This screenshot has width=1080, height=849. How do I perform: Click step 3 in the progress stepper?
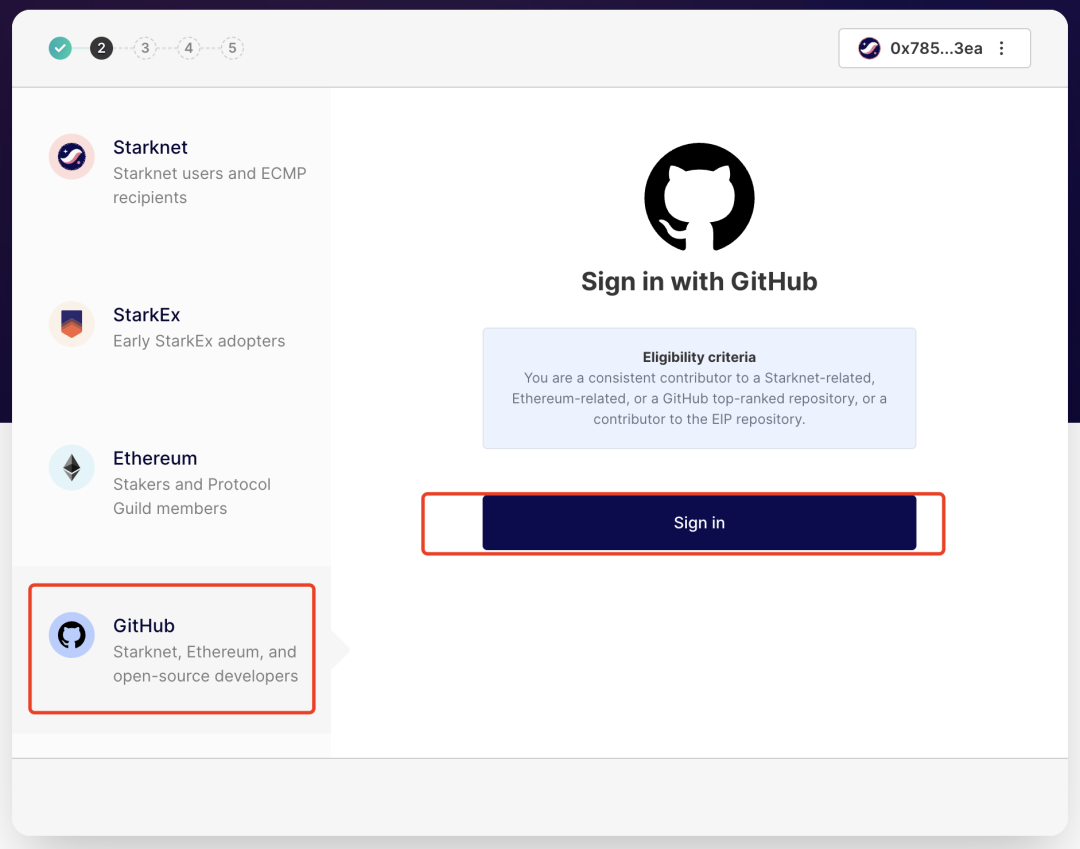[145, 47]
